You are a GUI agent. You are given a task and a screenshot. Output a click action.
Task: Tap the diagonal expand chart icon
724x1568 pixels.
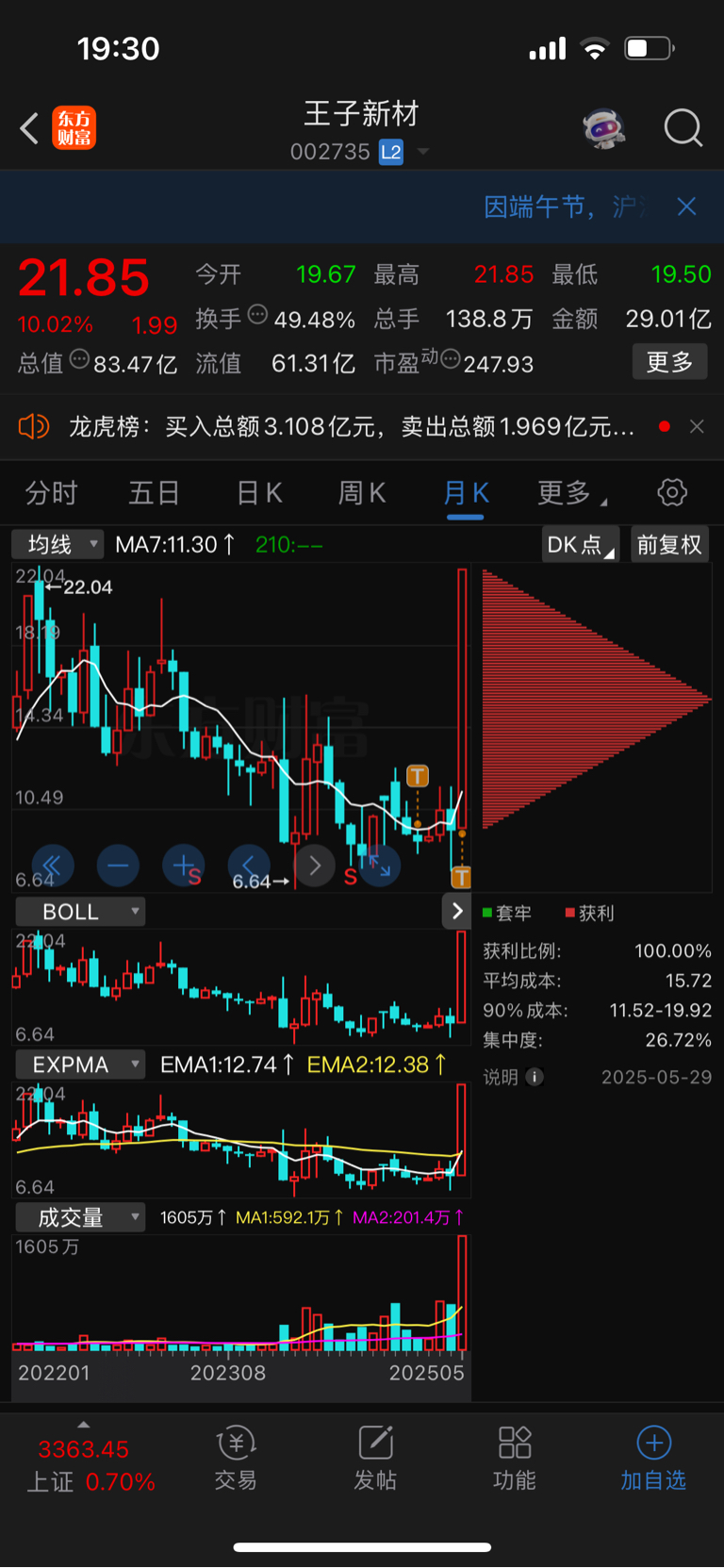(x=380, y=866)
